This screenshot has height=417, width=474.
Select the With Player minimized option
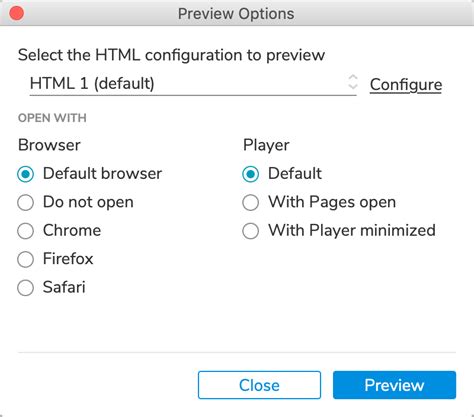(251, 231)
